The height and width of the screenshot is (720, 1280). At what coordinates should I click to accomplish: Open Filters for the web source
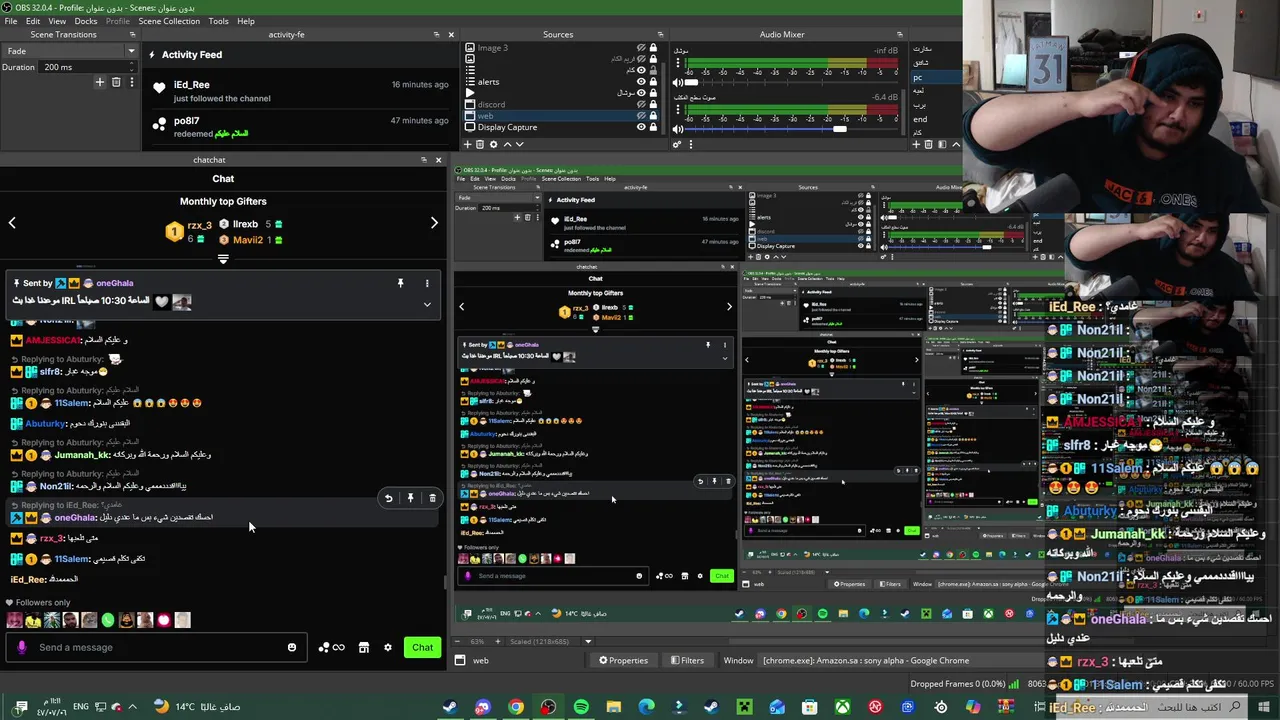687,660
